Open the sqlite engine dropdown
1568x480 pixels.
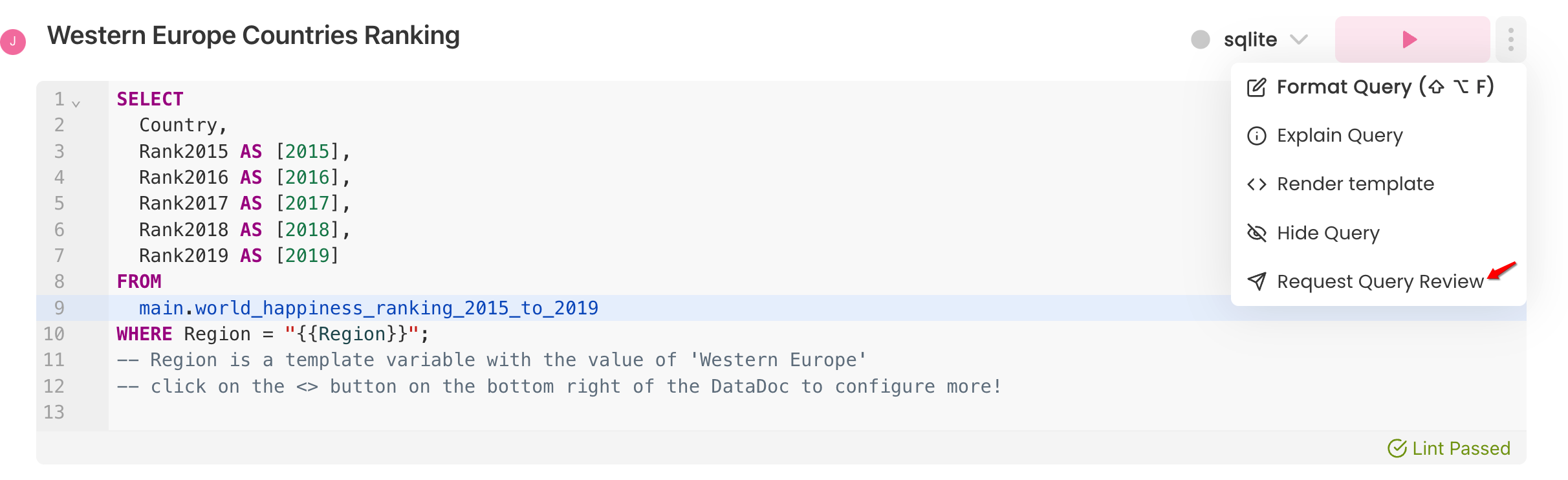tap(1265, 39)
